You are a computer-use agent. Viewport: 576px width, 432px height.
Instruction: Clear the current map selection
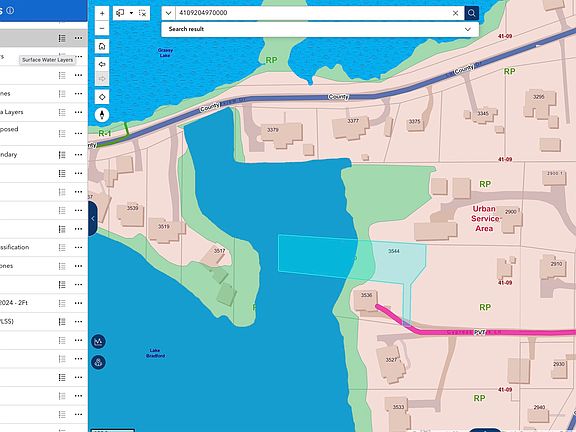pyautogui.click(x=143, y=13)
